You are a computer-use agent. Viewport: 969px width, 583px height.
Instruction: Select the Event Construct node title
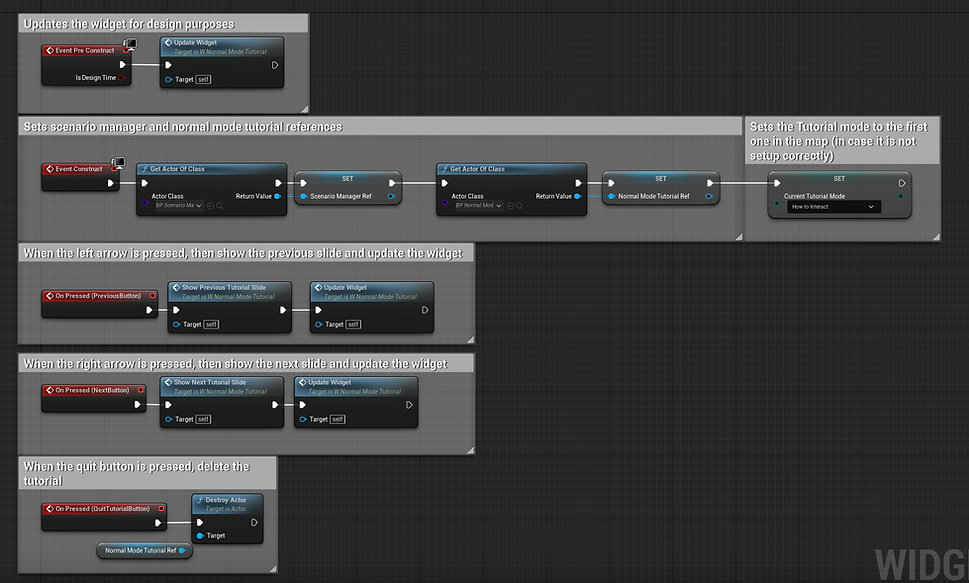[78, 169]
